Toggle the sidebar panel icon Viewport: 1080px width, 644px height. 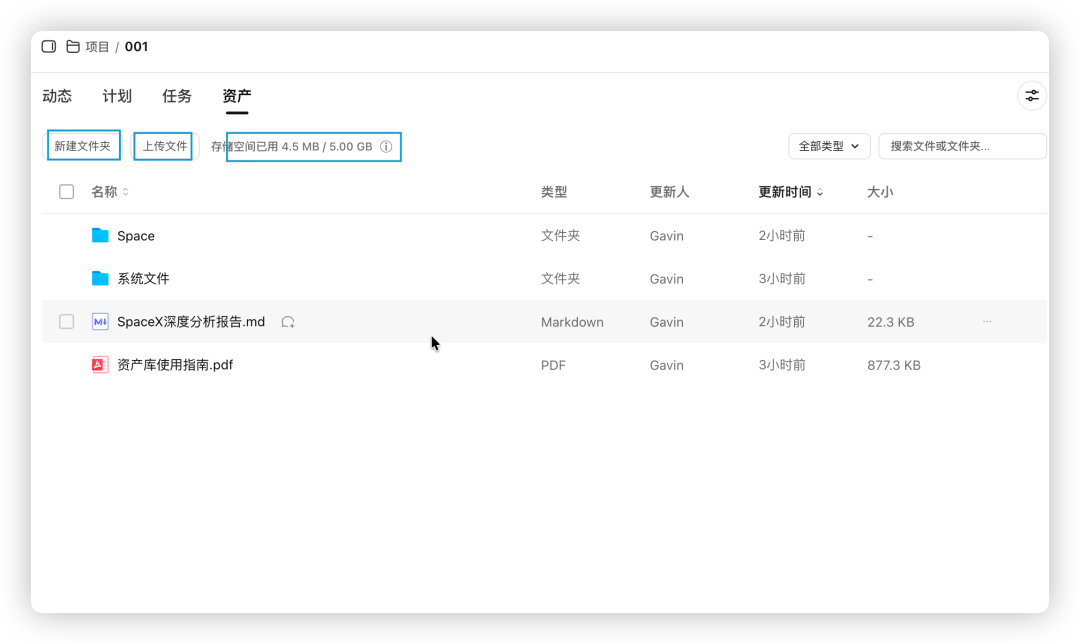[49, 46]
